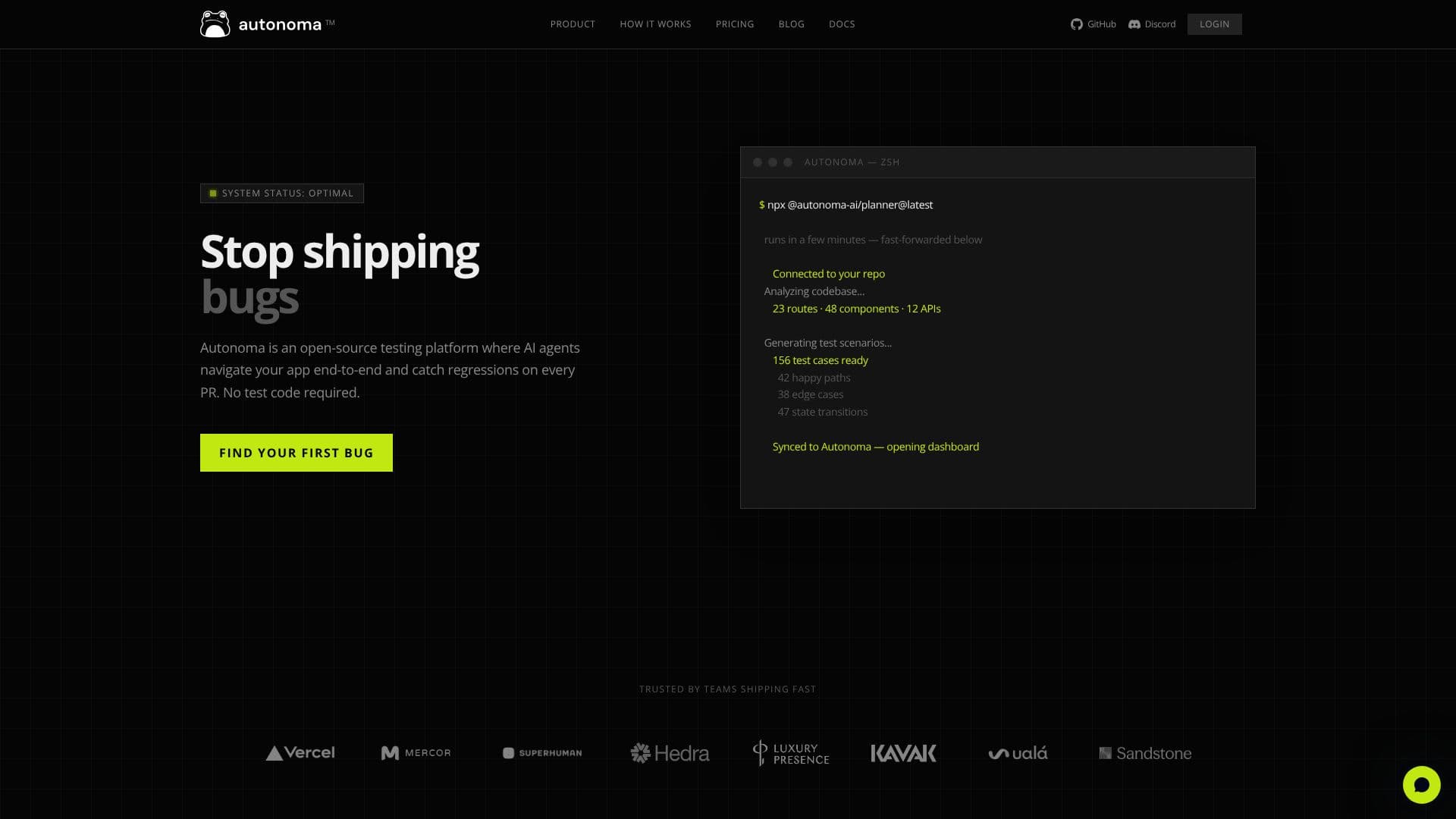Open the Docs link
Image resolution: width=1456 pixels, height=819 pixels.
click(x=842, y=24)
